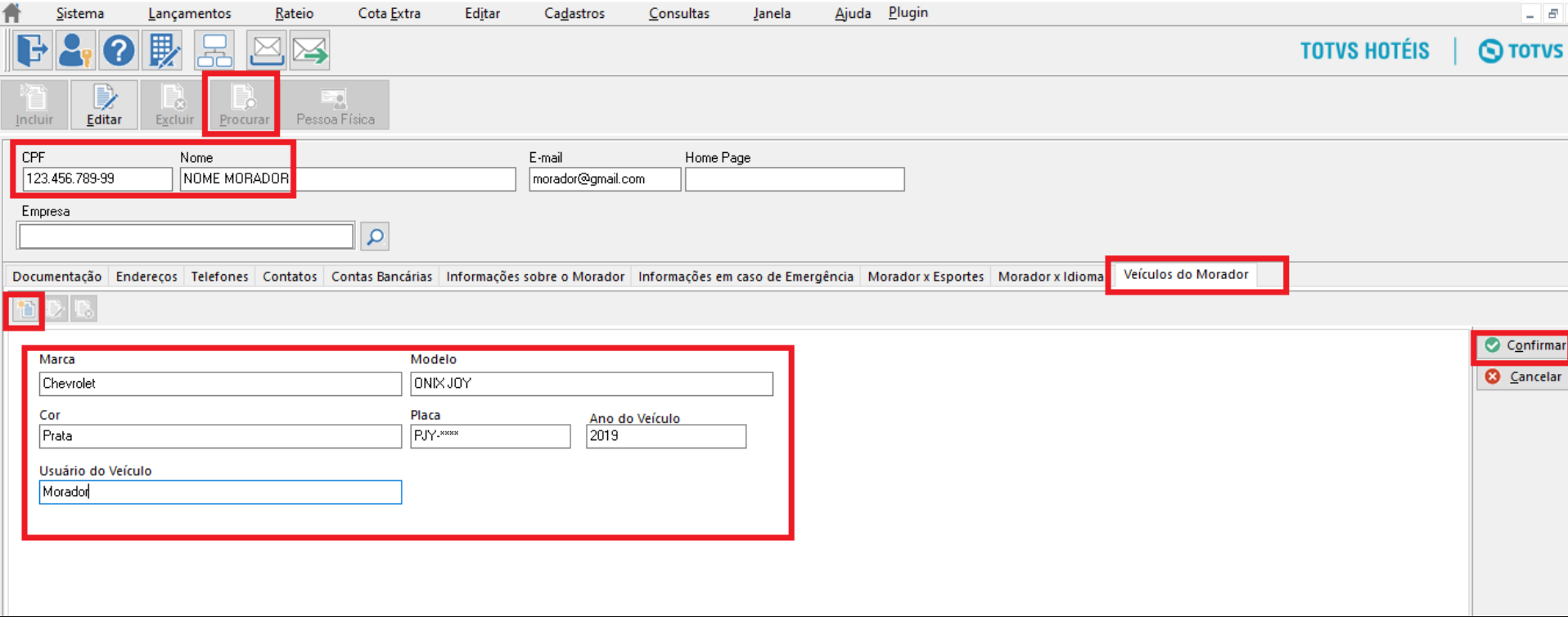The height and width of the screenshot is (617, 1568).
Task: Open the Consultas menu
Action: point(679,13)
